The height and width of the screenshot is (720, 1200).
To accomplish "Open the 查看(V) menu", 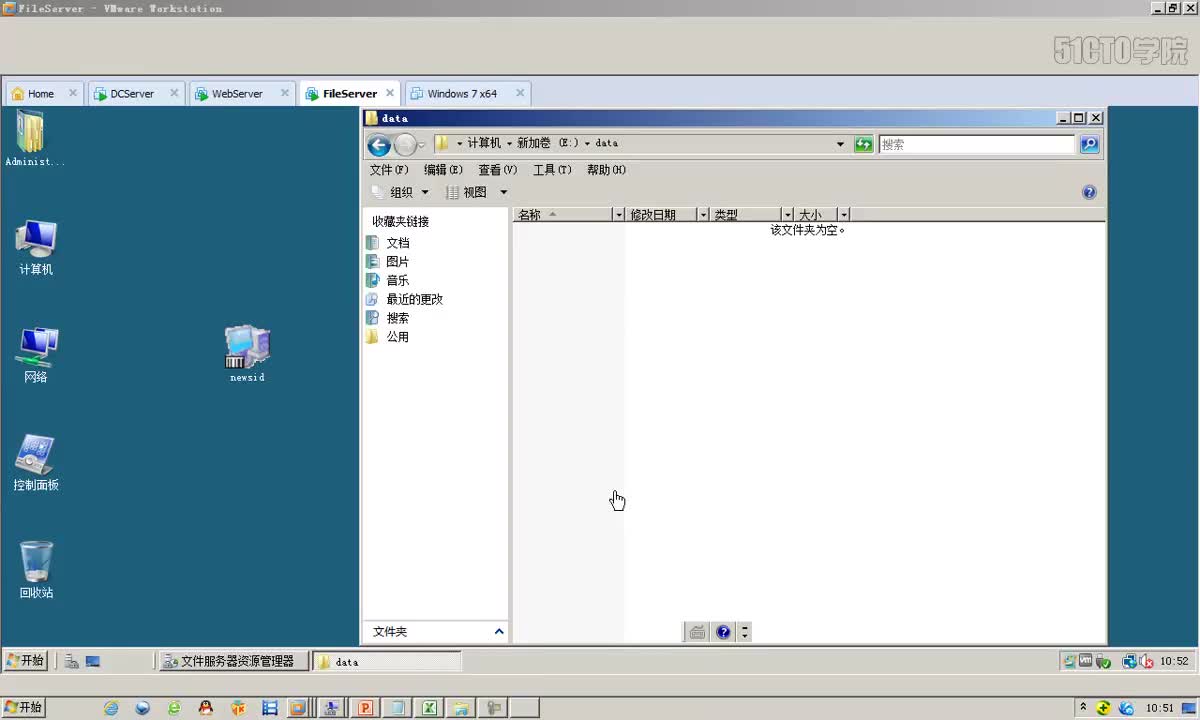I will click(497, 170).
